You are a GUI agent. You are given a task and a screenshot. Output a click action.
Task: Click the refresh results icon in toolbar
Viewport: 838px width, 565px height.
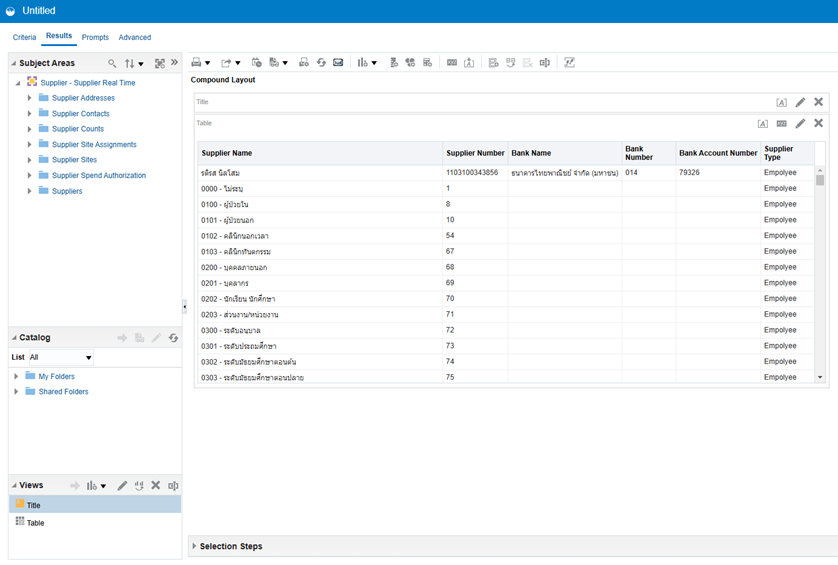[x=321, y=63]
